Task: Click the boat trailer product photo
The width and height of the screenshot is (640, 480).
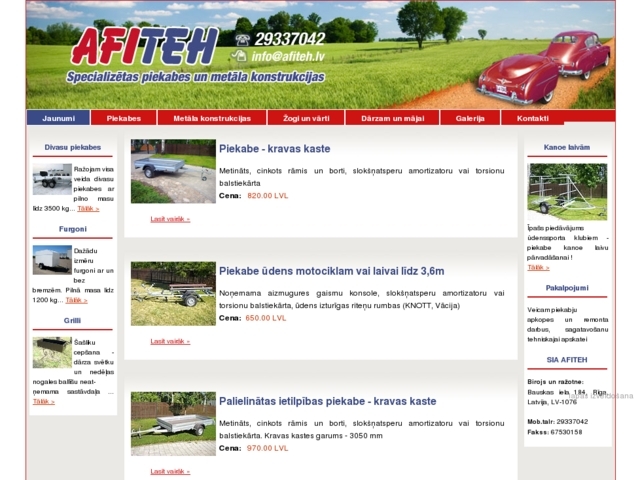Action: 173,294
